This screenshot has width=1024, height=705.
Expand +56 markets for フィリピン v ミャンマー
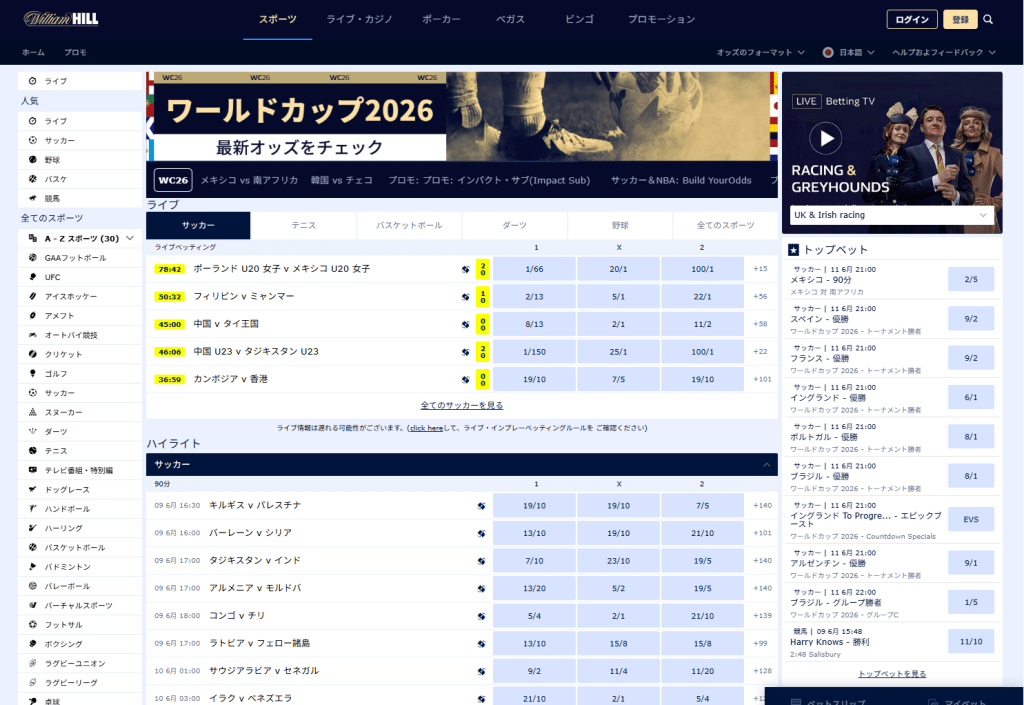760,296
